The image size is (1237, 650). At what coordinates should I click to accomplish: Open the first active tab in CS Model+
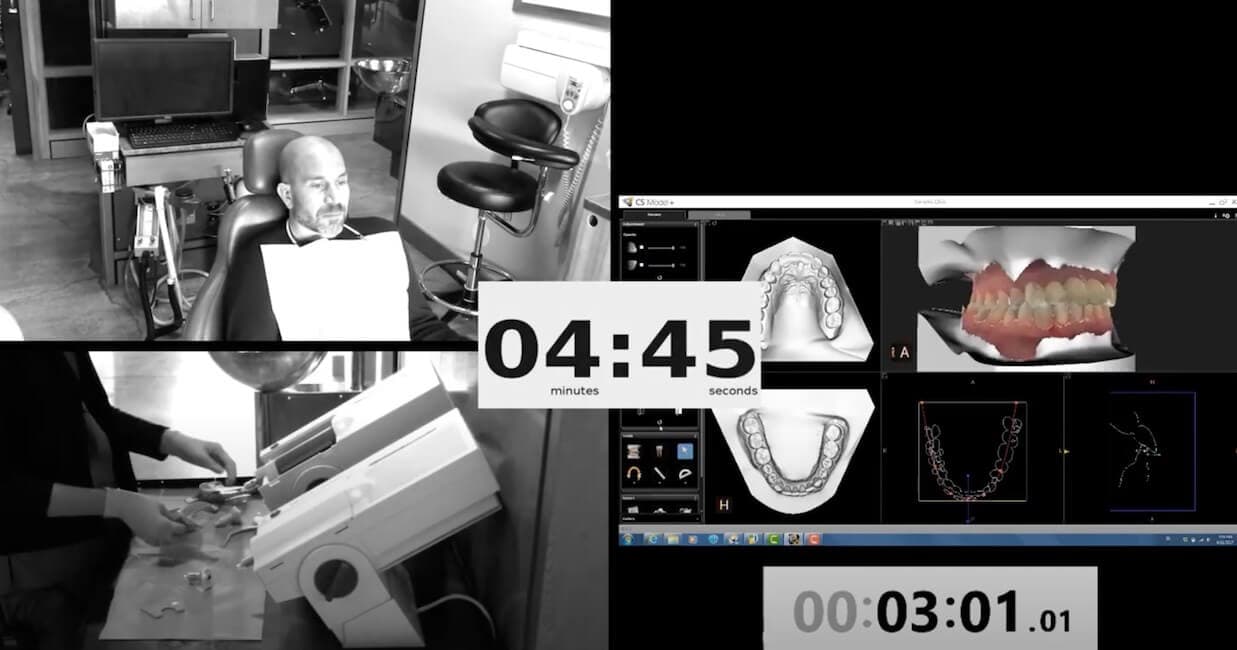pos(654,215)
